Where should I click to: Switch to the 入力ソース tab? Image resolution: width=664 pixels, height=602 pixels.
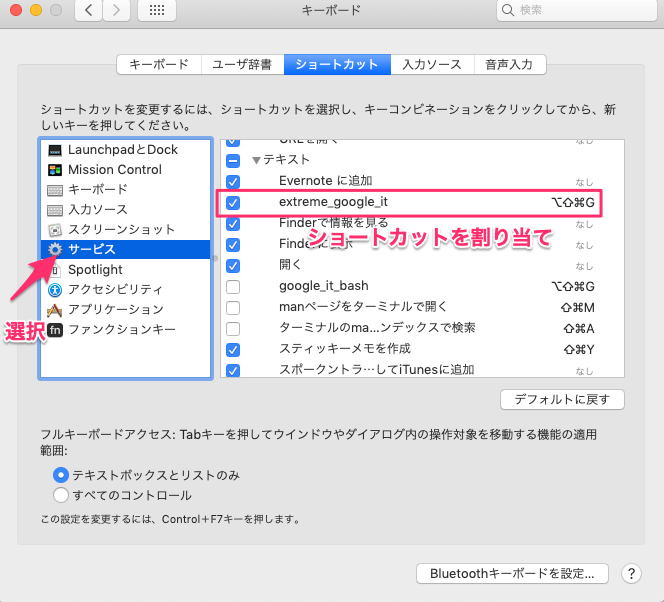click(432, 64)
